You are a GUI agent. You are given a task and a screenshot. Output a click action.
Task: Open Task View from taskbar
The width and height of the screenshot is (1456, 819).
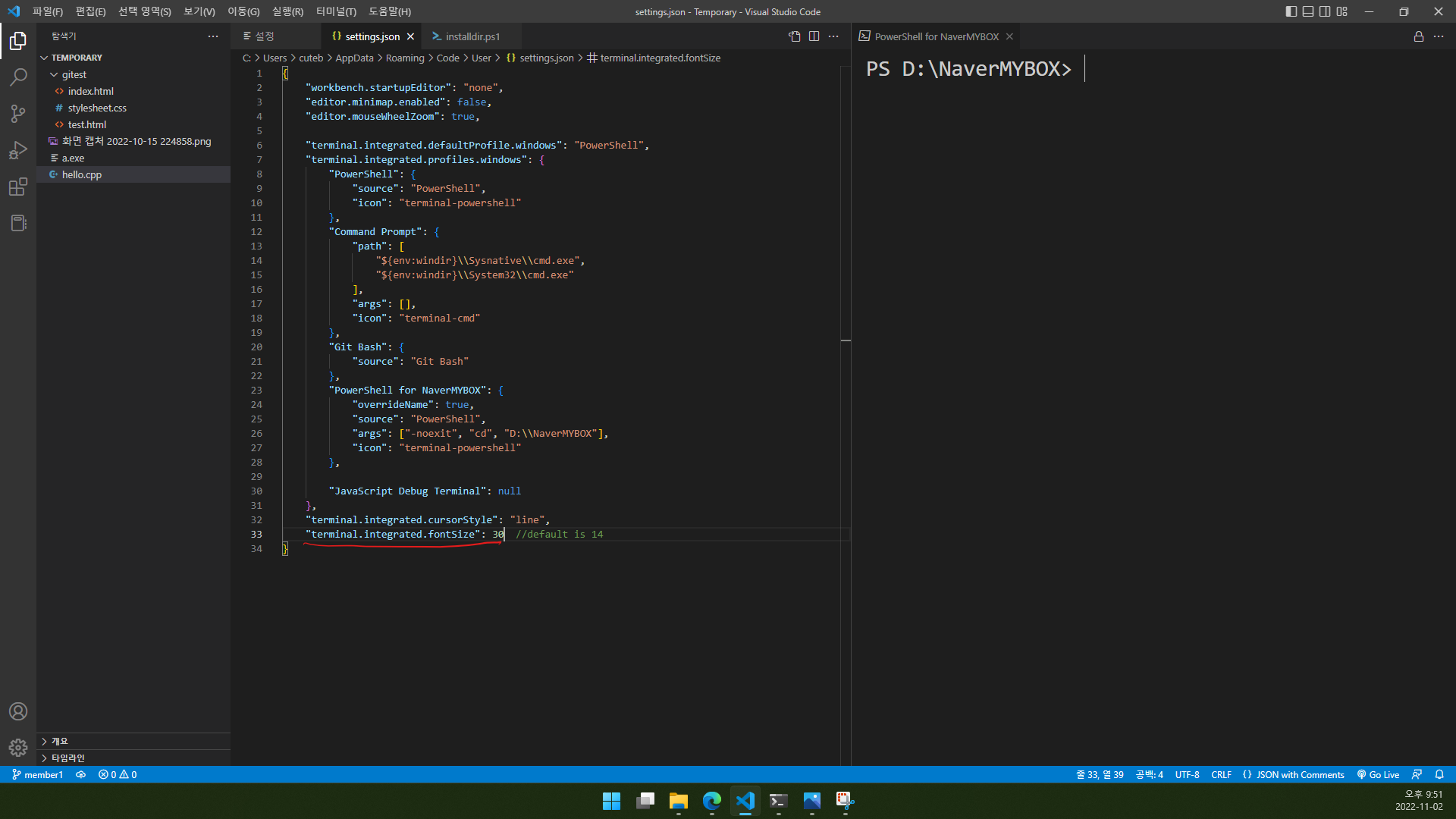tap(645, 801)
